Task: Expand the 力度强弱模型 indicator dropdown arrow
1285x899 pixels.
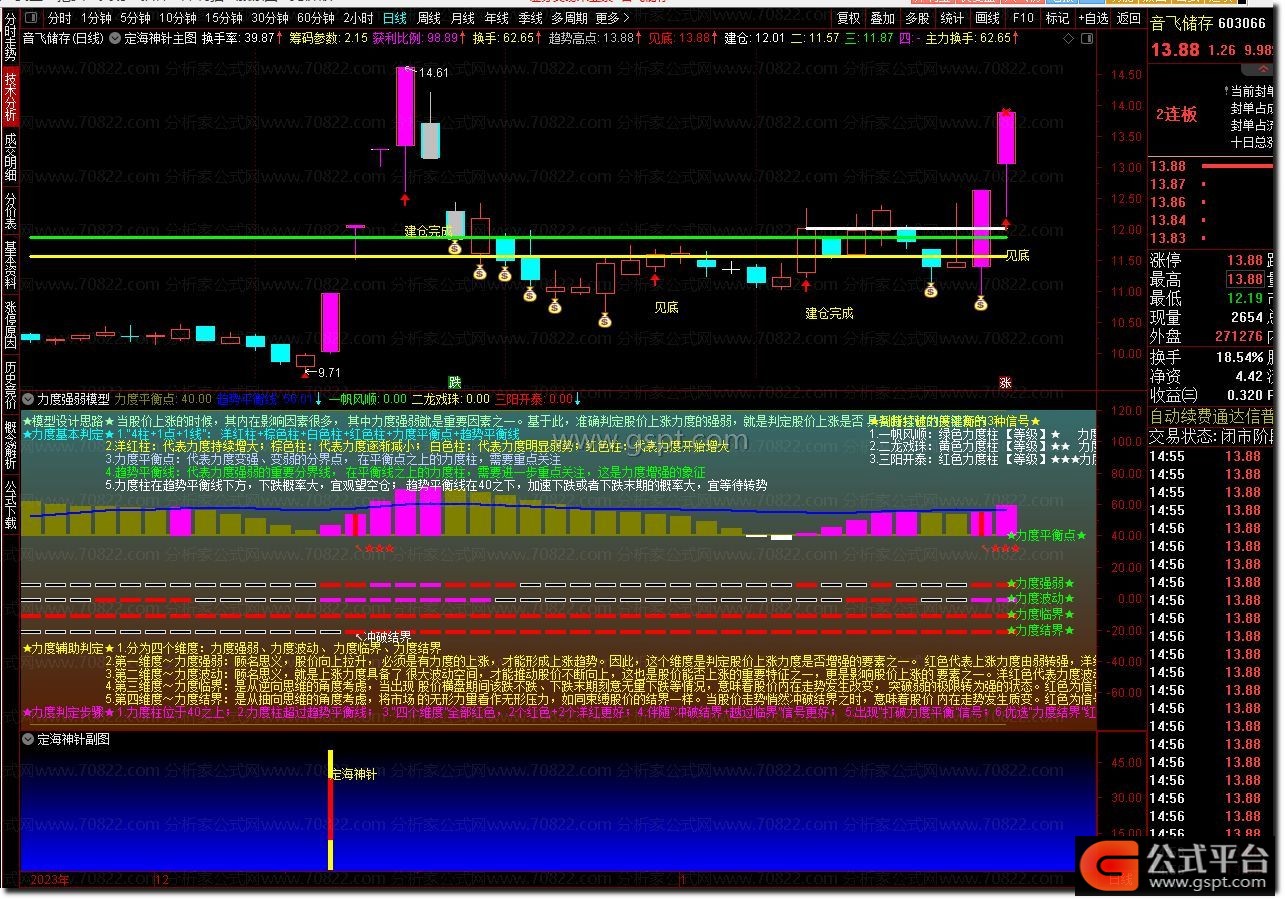Action: (x=28, y=398)
